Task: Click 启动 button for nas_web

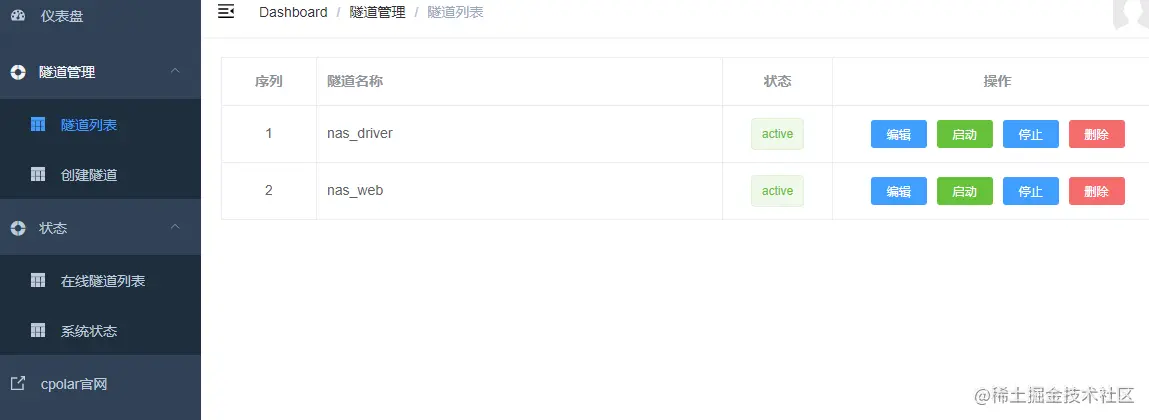Action: pyautogui.click(x=964, y=191)
